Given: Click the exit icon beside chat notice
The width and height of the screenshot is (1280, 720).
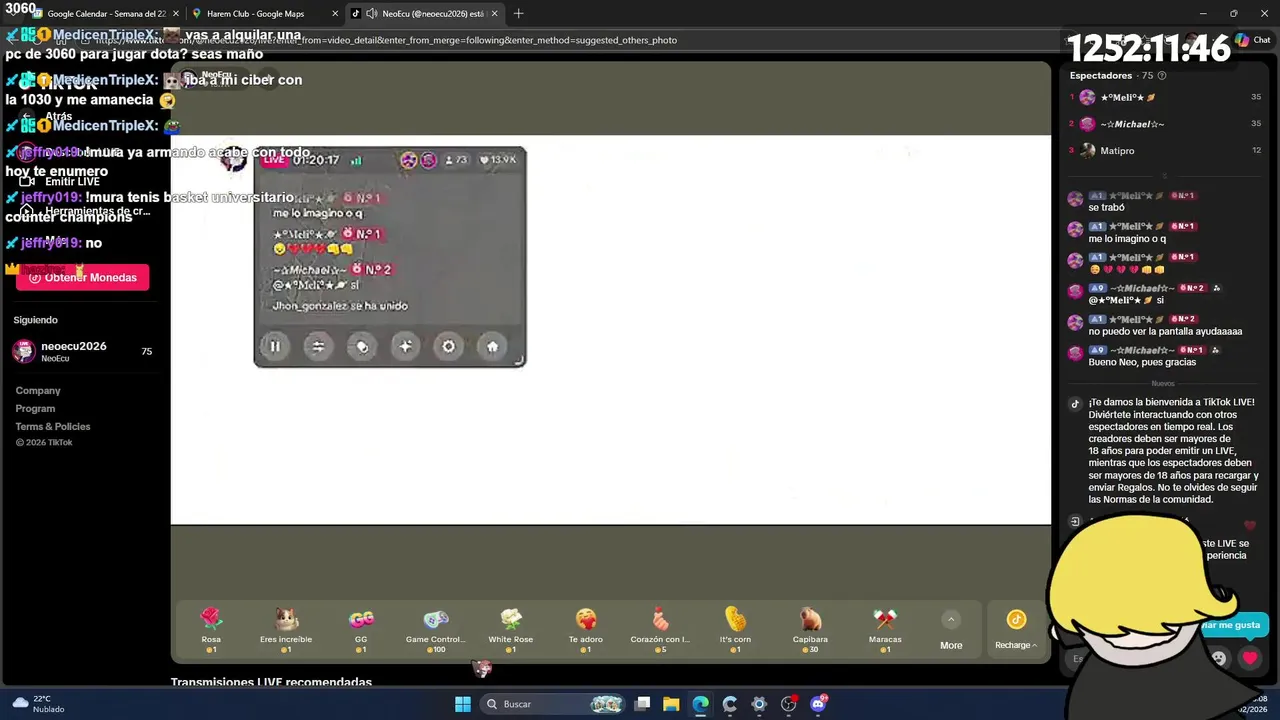Looking at the screenshot, I should [1075, 521].
